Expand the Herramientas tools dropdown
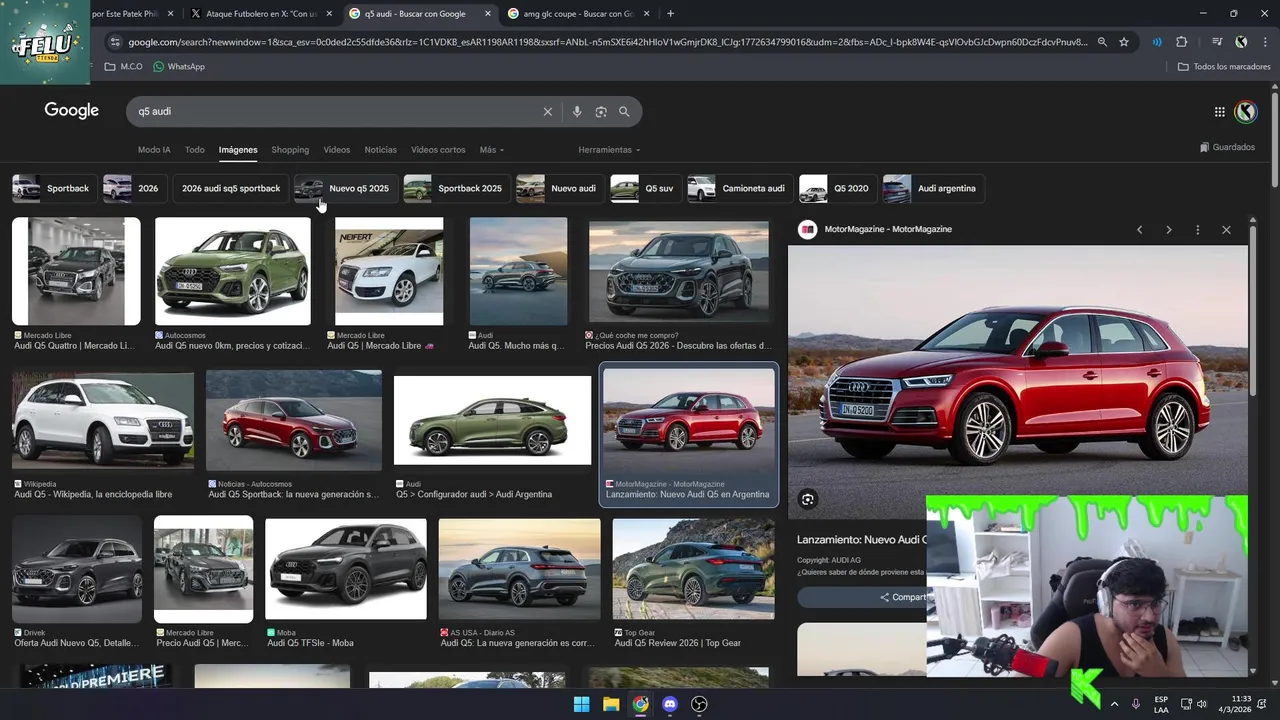The image size is (1280, 720). (x=609, y=150)
